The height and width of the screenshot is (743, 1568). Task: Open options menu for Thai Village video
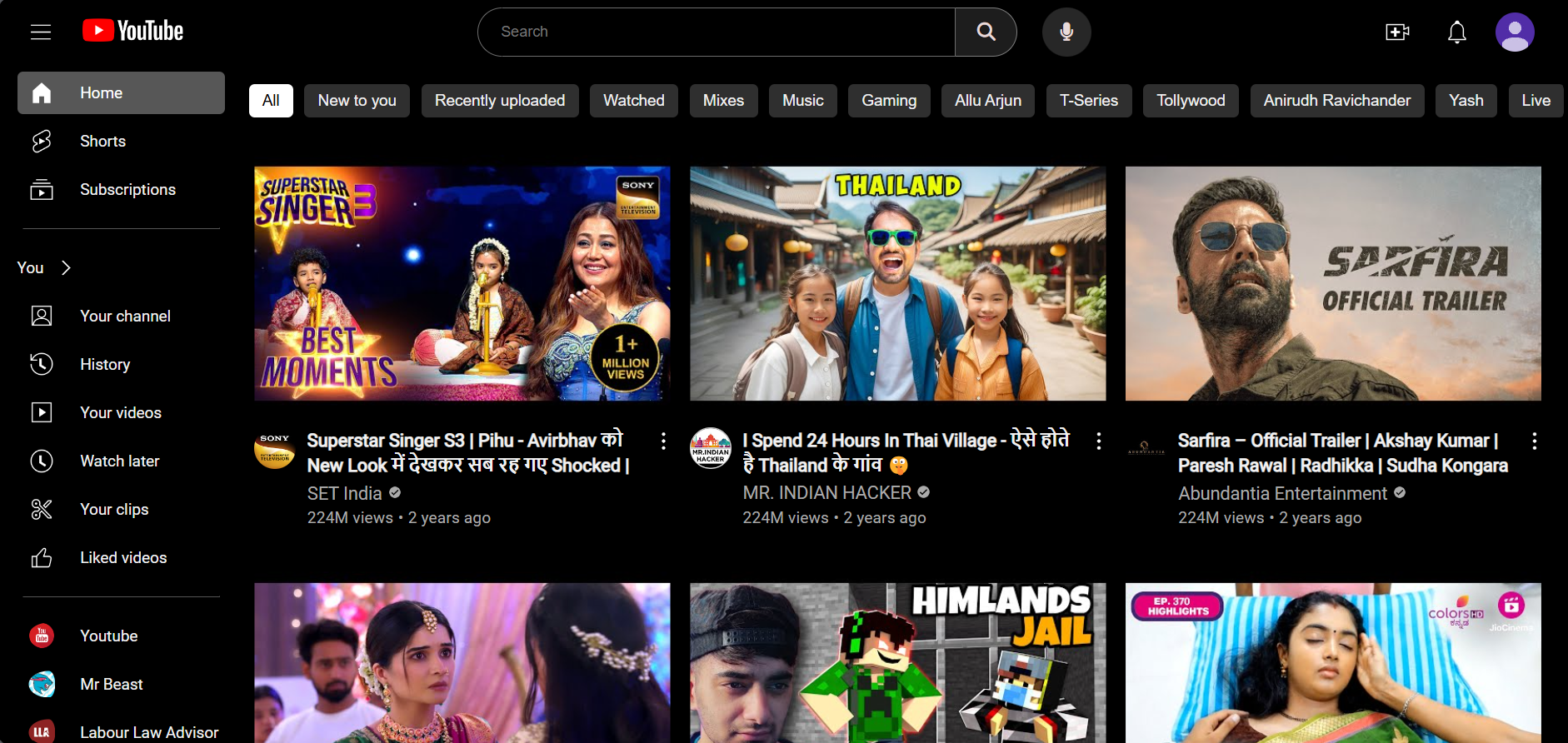pos(1099,441)
